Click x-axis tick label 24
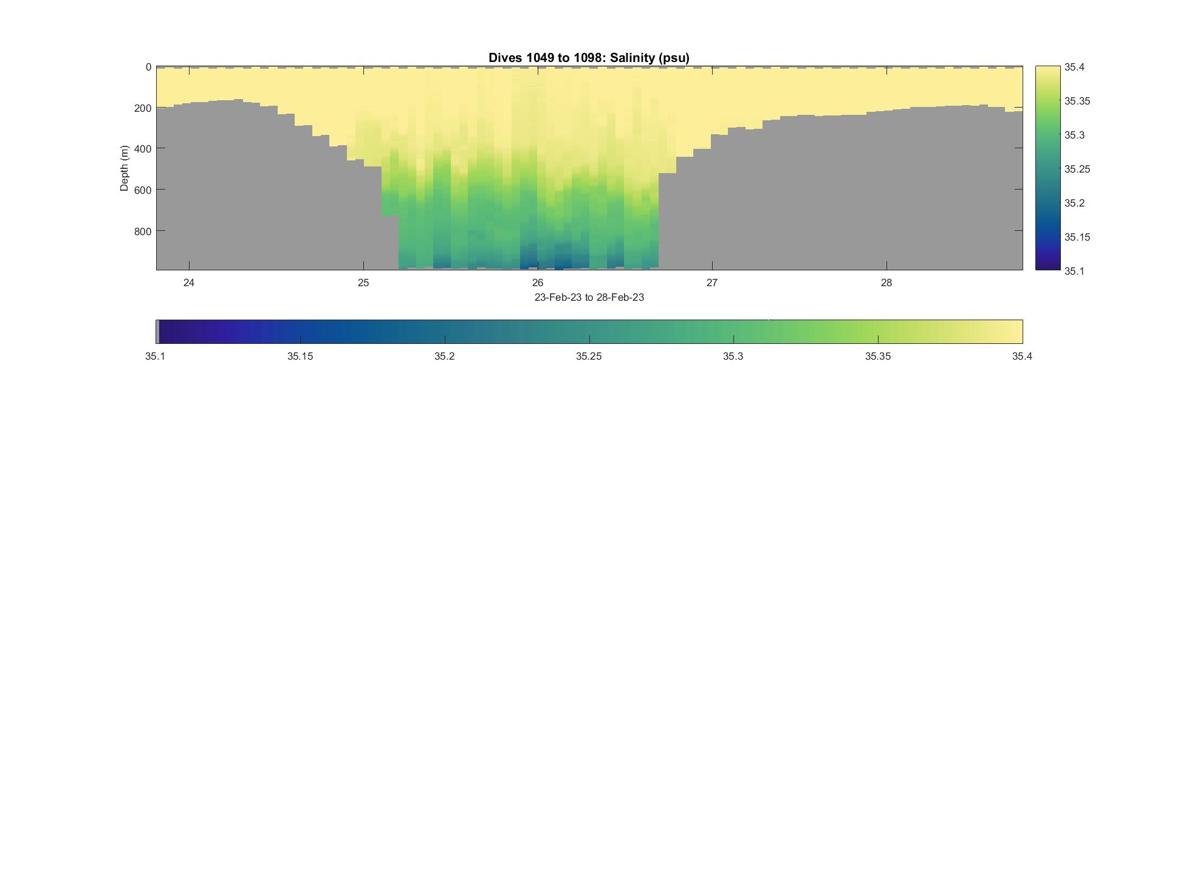Image resolution: width=1200 pixels, height=885 pixels. tap(189, 282)
